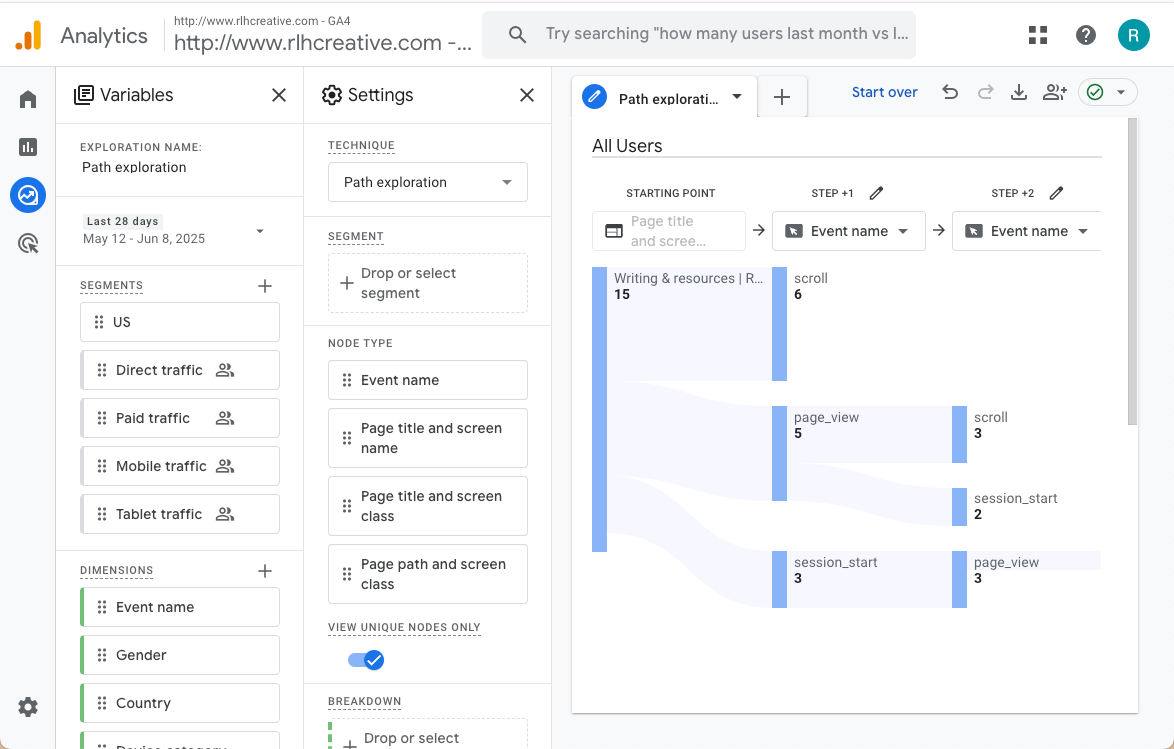Add a new exploration tab

(x=782, y=97)
